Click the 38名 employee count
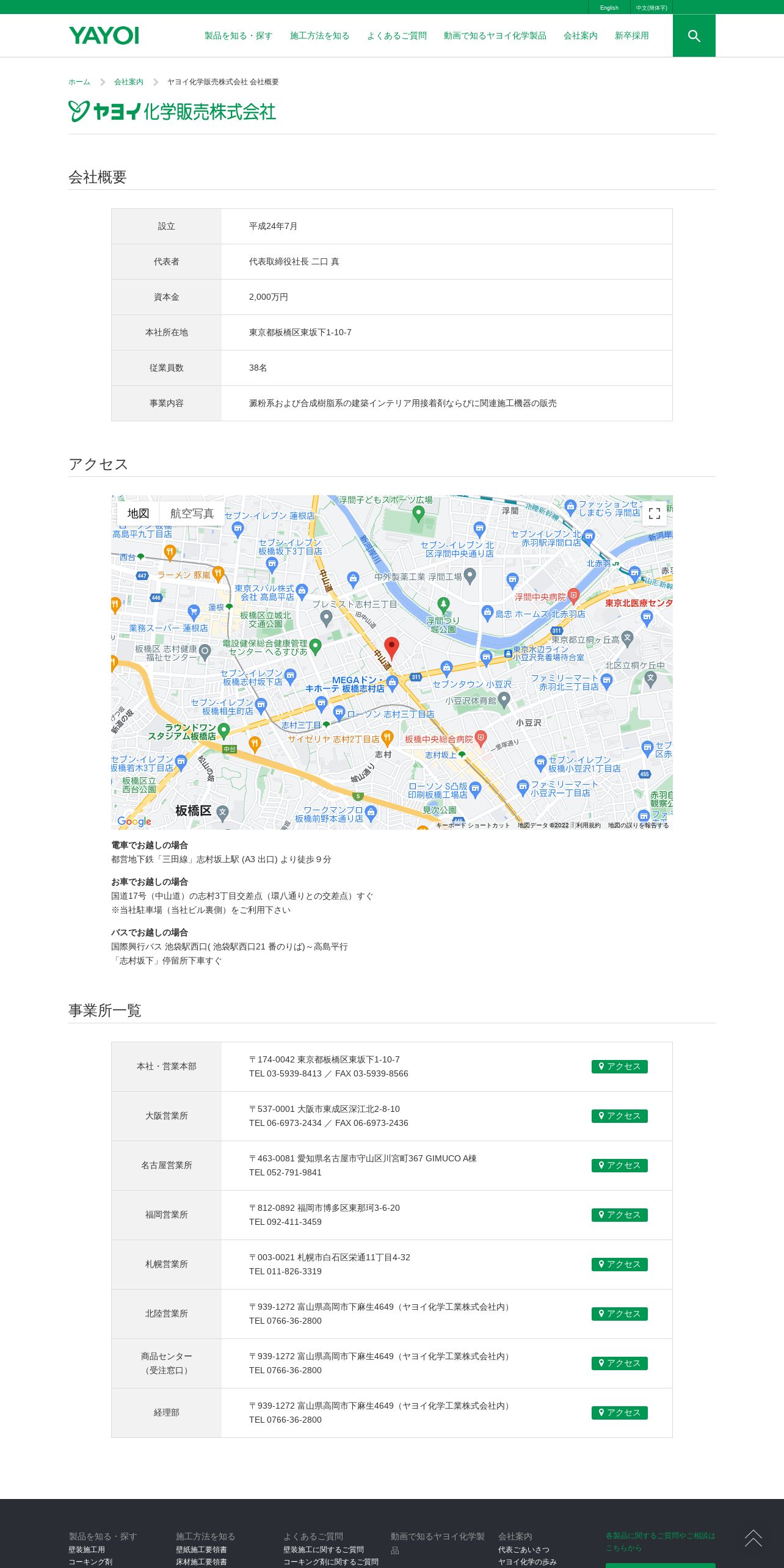Image resolution: width=784 pixels, height=1568 pixels. pos(258,368)
